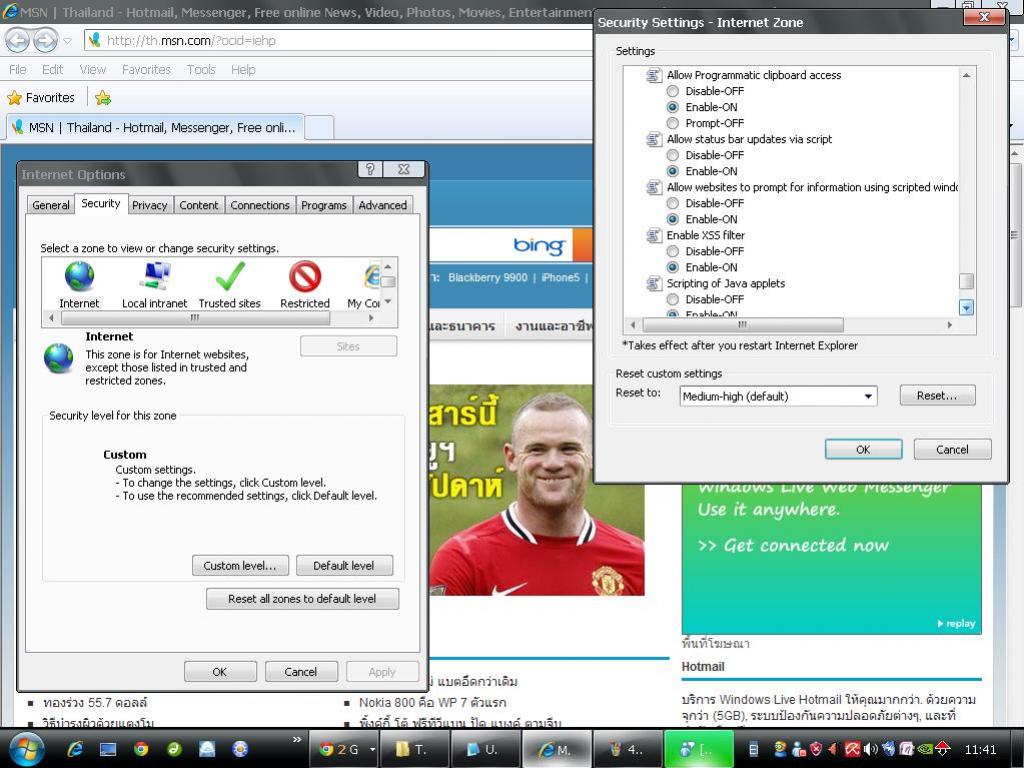This screenshot has height=768, width=1024.
Task: Select the Local intranet zone icon
Action: (155, 277)
